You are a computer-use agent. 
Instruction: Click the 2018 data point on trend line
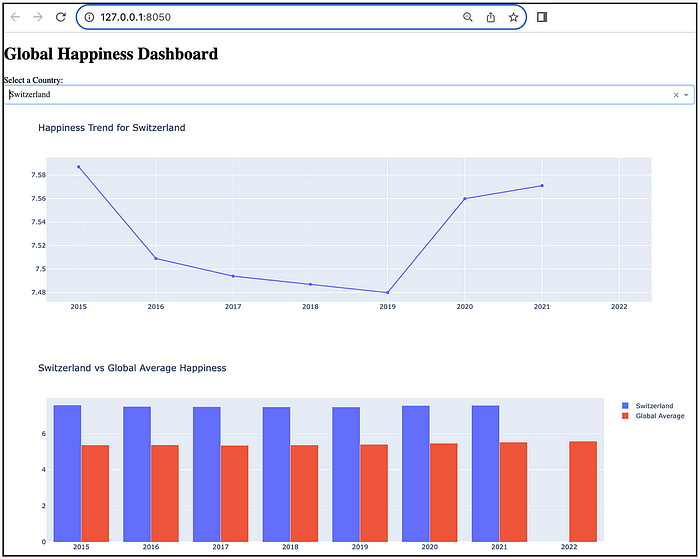[x=310, y=284]
